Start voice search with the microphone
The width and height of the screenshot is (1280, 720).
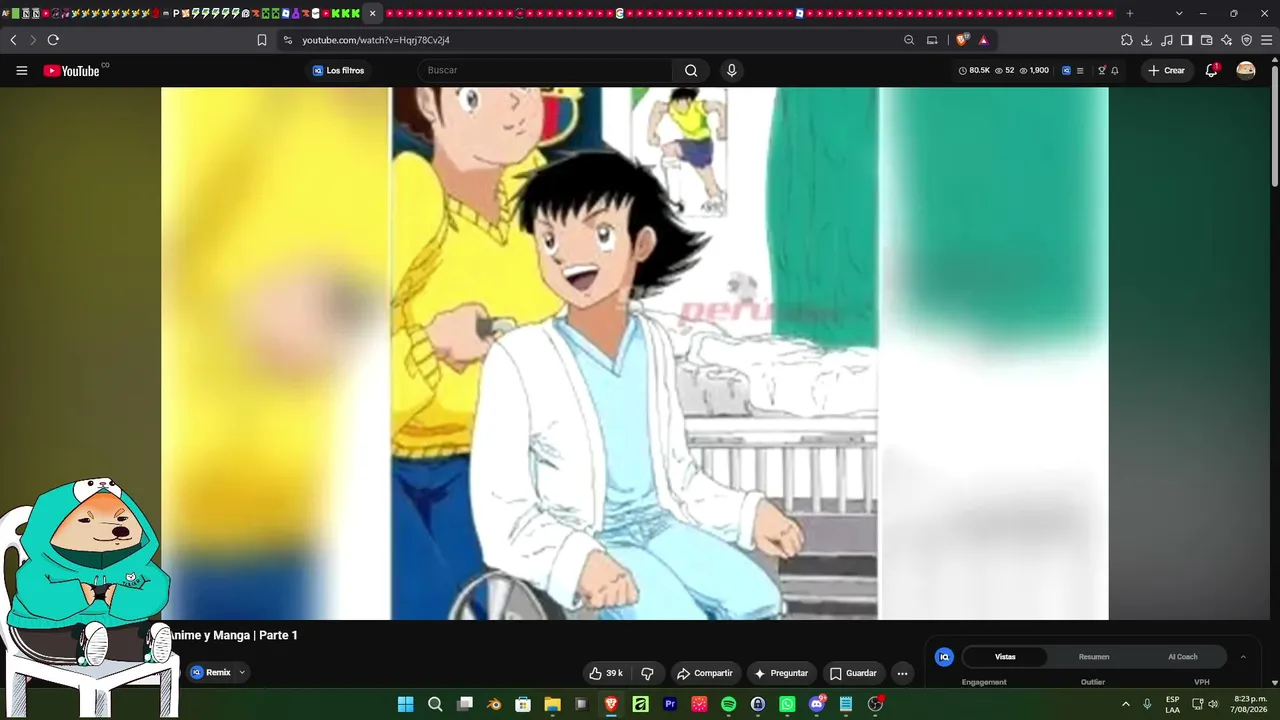pos(732,71)
